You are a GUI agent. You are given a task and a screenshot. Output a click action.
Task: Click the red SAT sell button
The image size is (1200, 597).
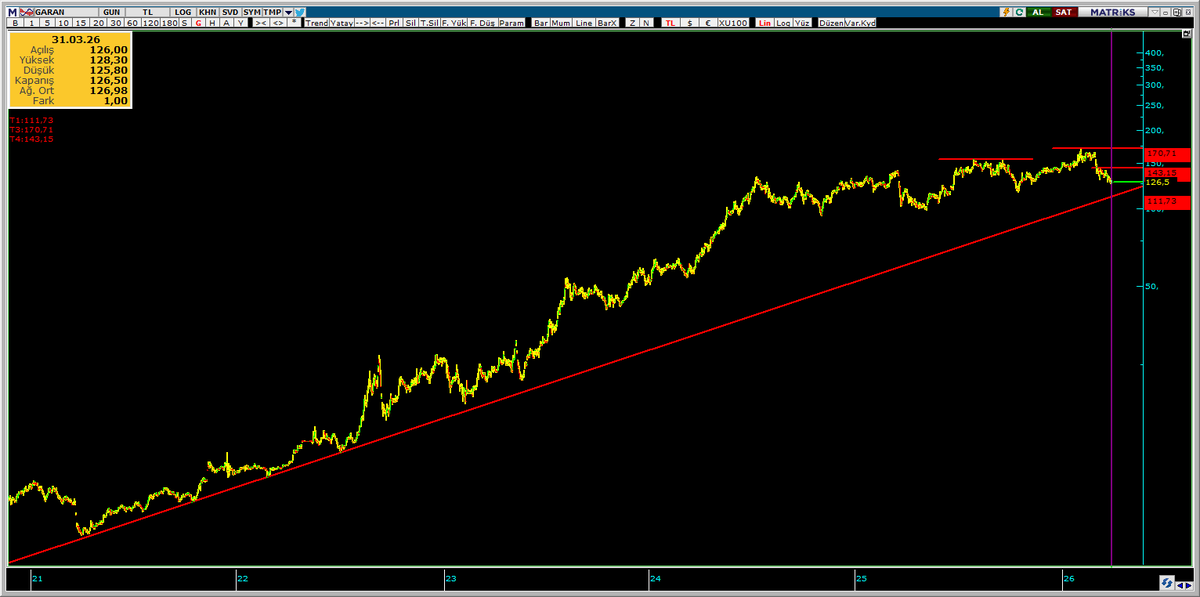coord(1063,10)
